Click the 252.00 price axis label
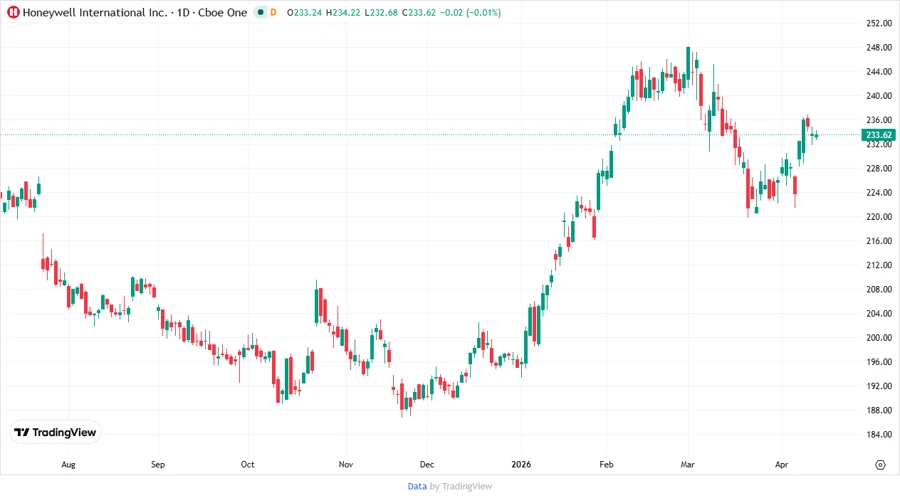Screen dimensions: 900x498 (x=879, y=23)
